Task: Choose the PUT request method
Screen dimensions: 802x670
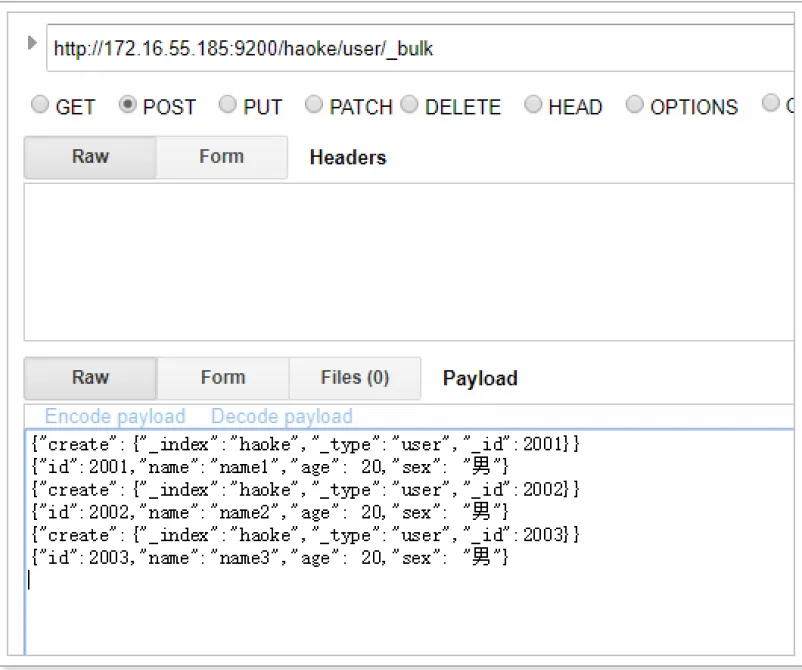Action: (x=228, y=104)
